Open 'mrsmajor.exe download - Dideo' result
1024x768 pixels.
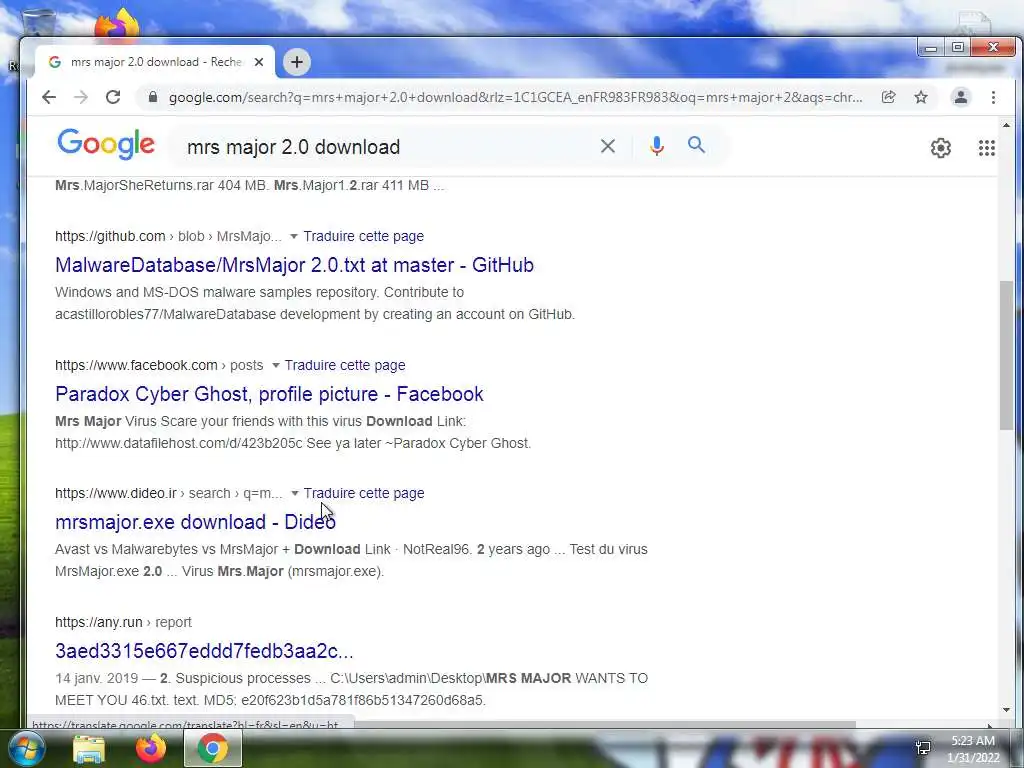tap(195, 522)
